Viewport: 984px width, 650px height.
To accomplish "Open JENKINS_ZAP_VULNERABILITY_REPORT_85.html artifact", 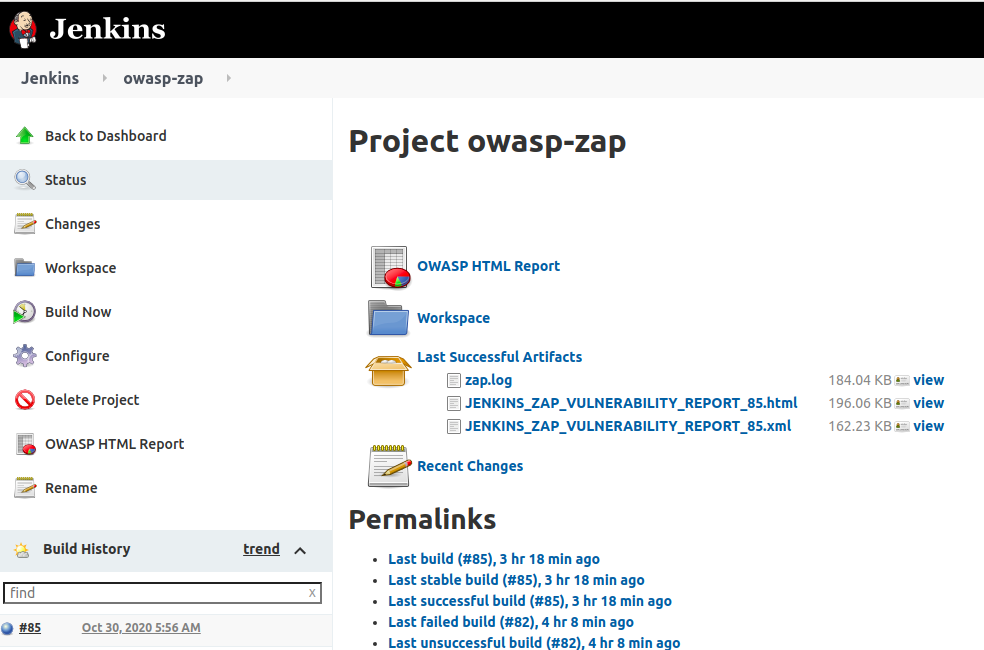I will tap(631, 403).
